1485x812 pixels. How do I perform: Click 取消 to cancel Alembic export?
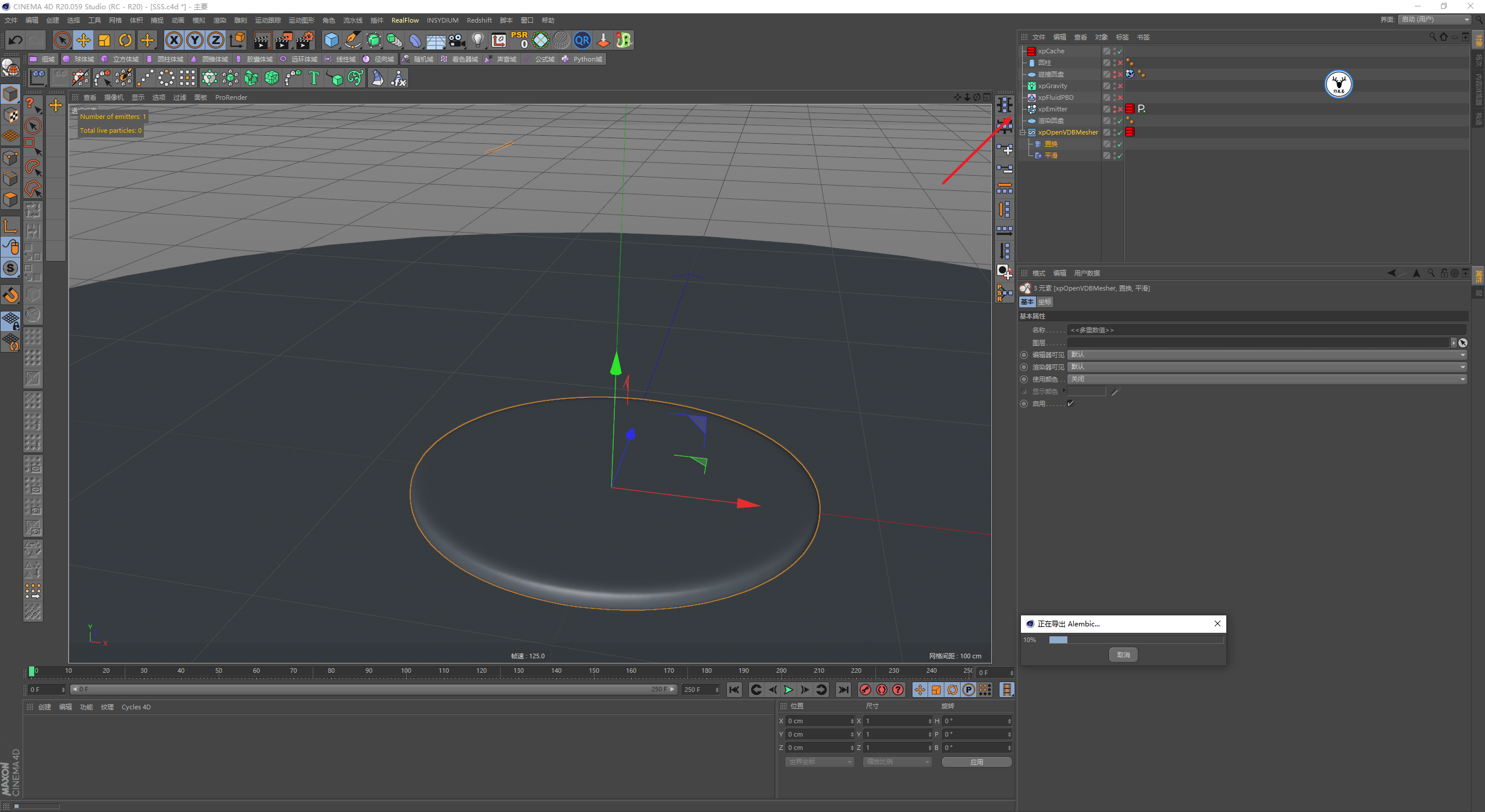pos(1123,655)
